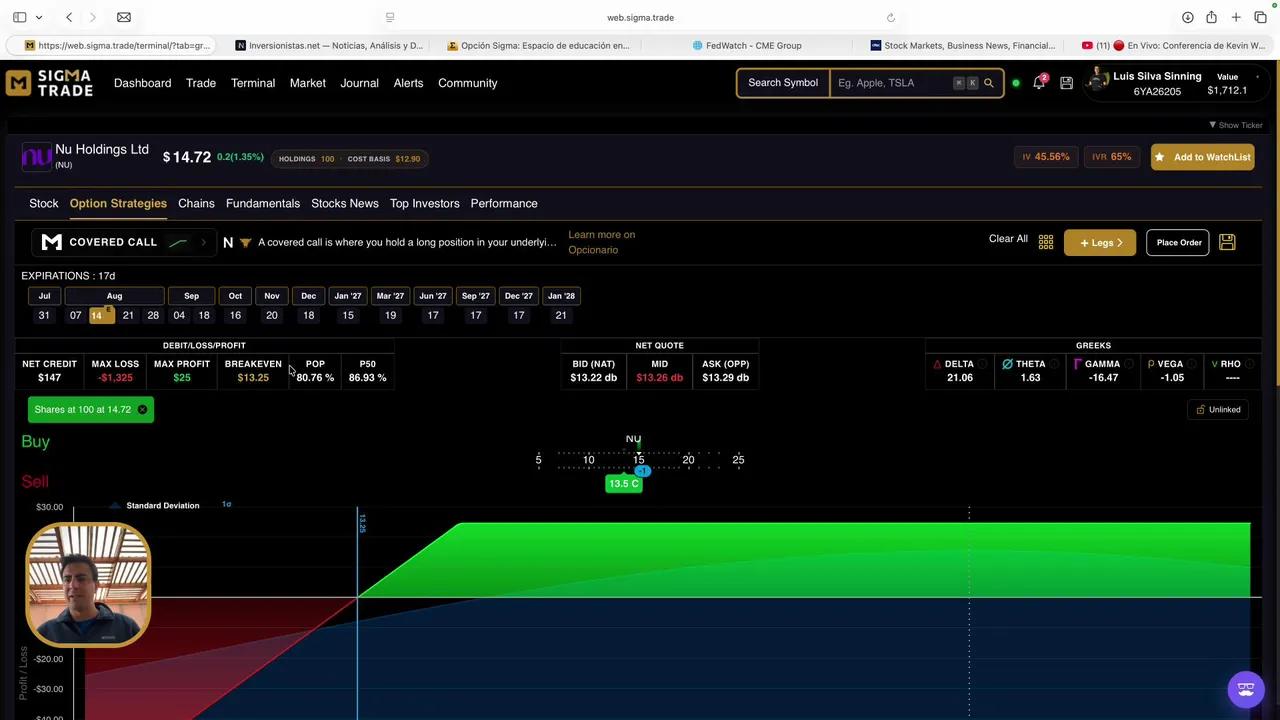Viewport: 1280px width, 720px height.
Task: Follow the Learn more on Opcionario link
Action: tap(602, 242)
